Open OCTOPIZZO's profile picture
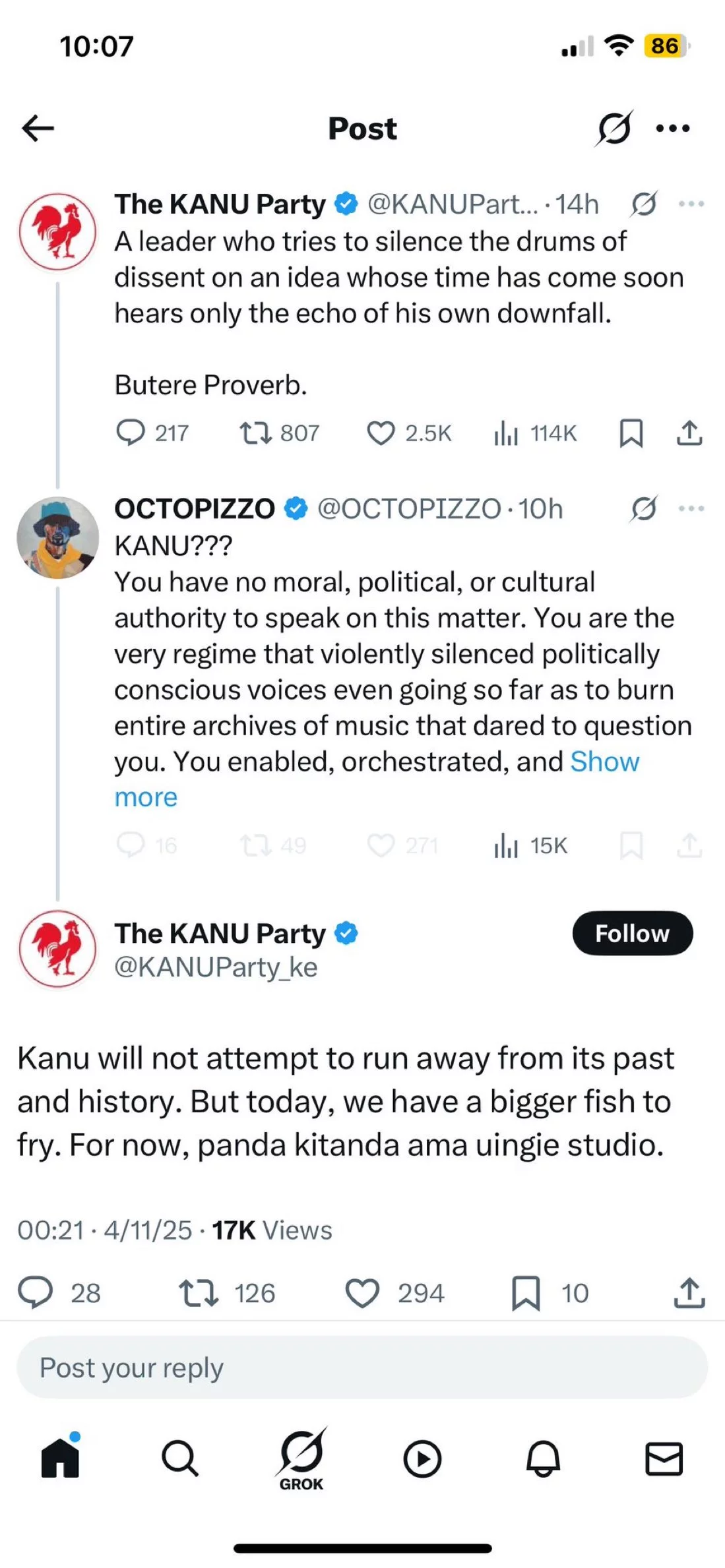The width and height of the screenshot is (725, 1568). [58, 538]
